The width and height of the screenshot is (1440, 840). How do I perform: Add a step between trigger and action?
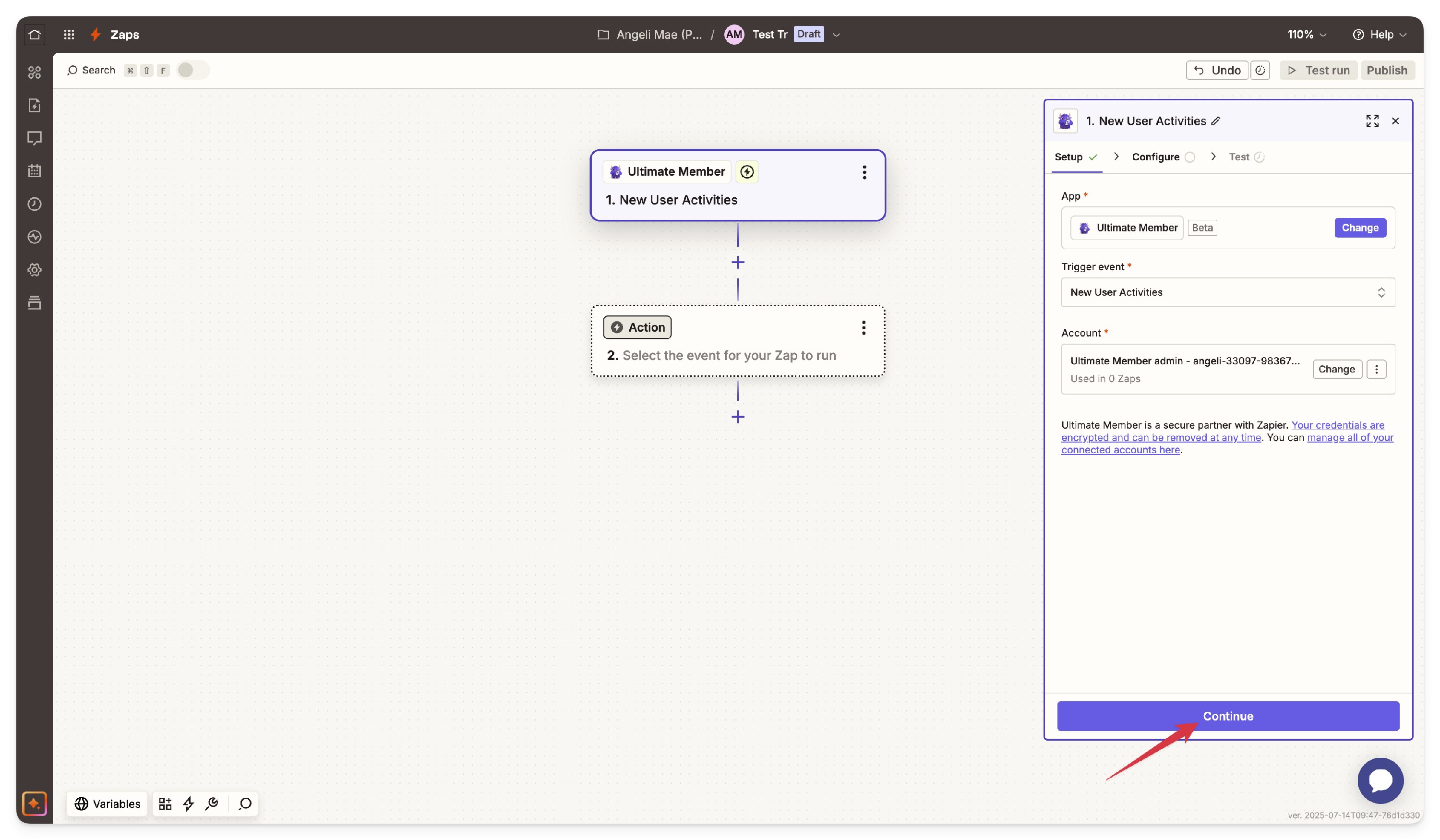point(738,262)
